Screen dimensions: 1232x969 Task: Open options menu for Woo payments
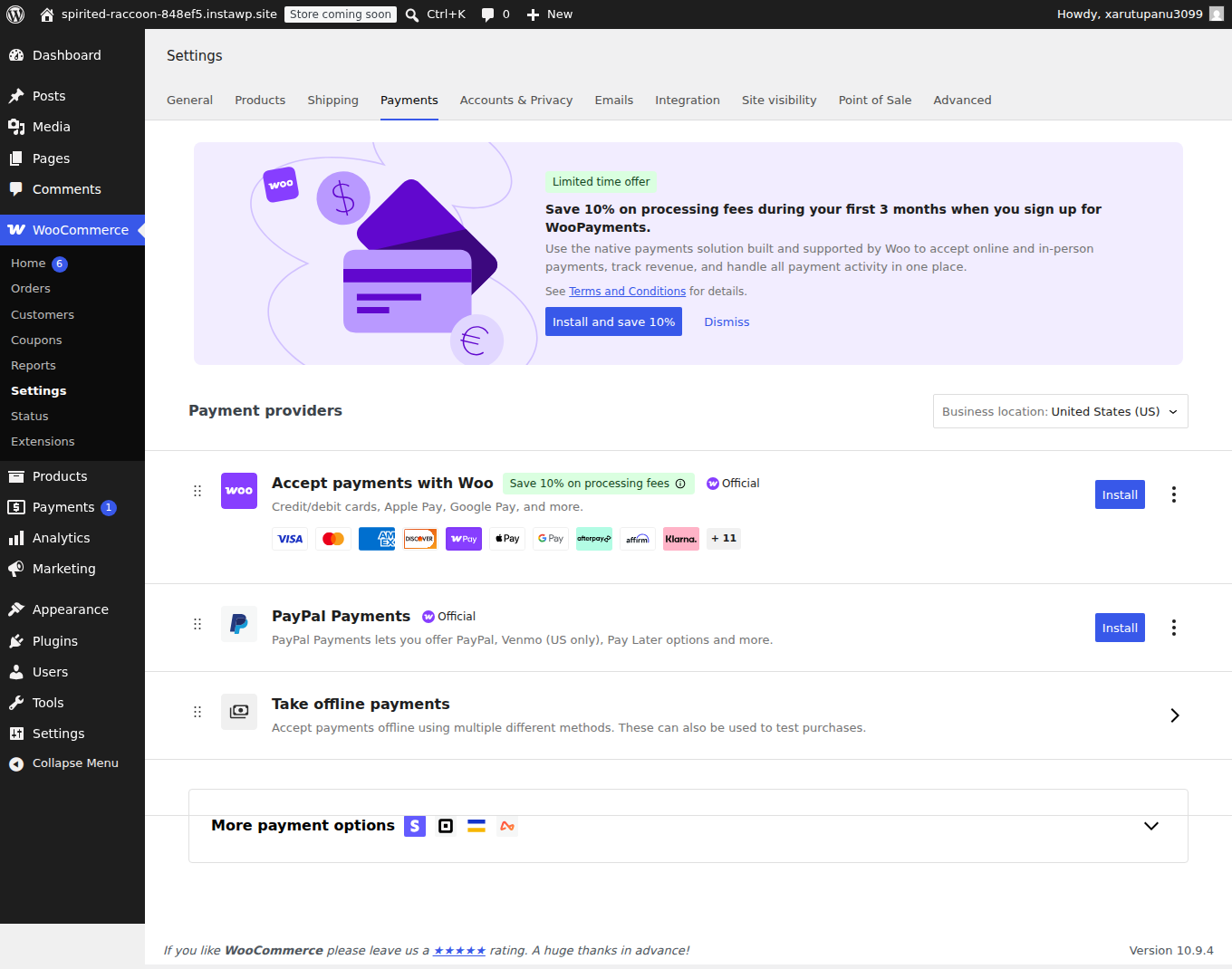1174,494
